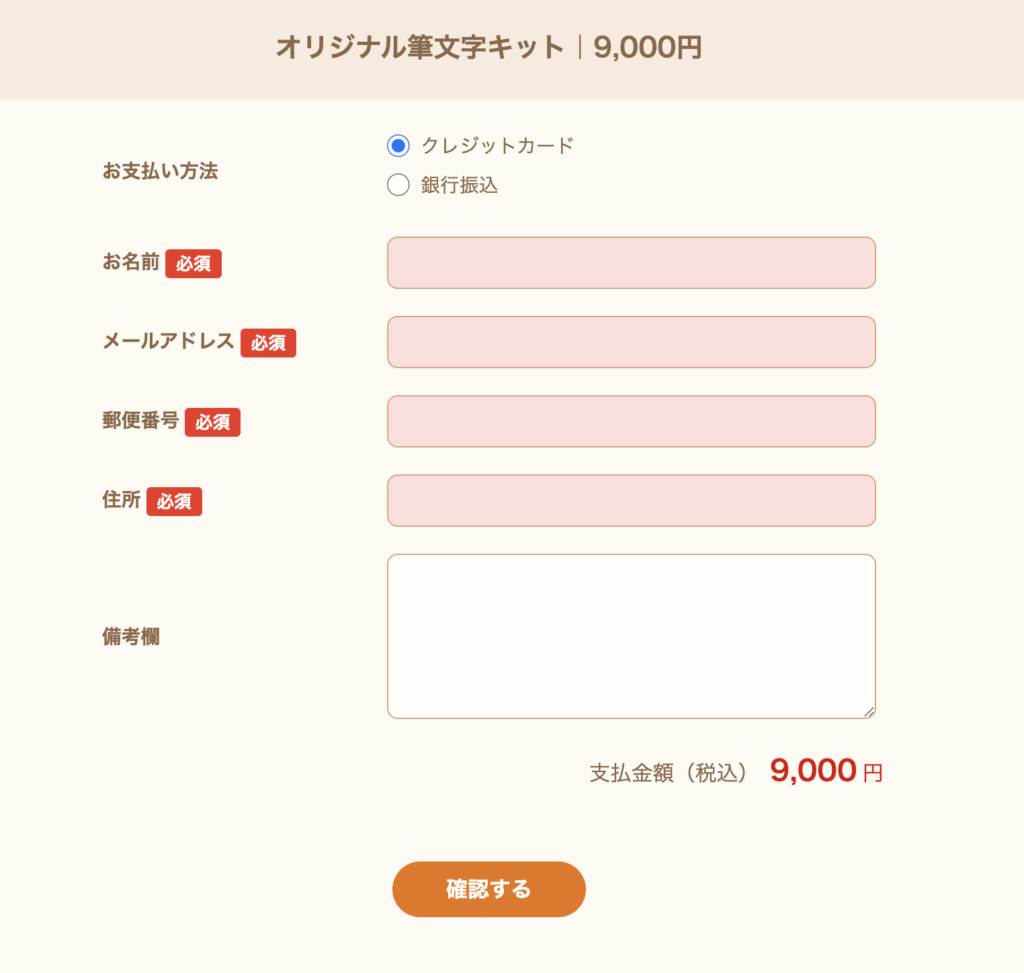
Task: Click into the メールアドレス text field
Action: coord(631,342)
